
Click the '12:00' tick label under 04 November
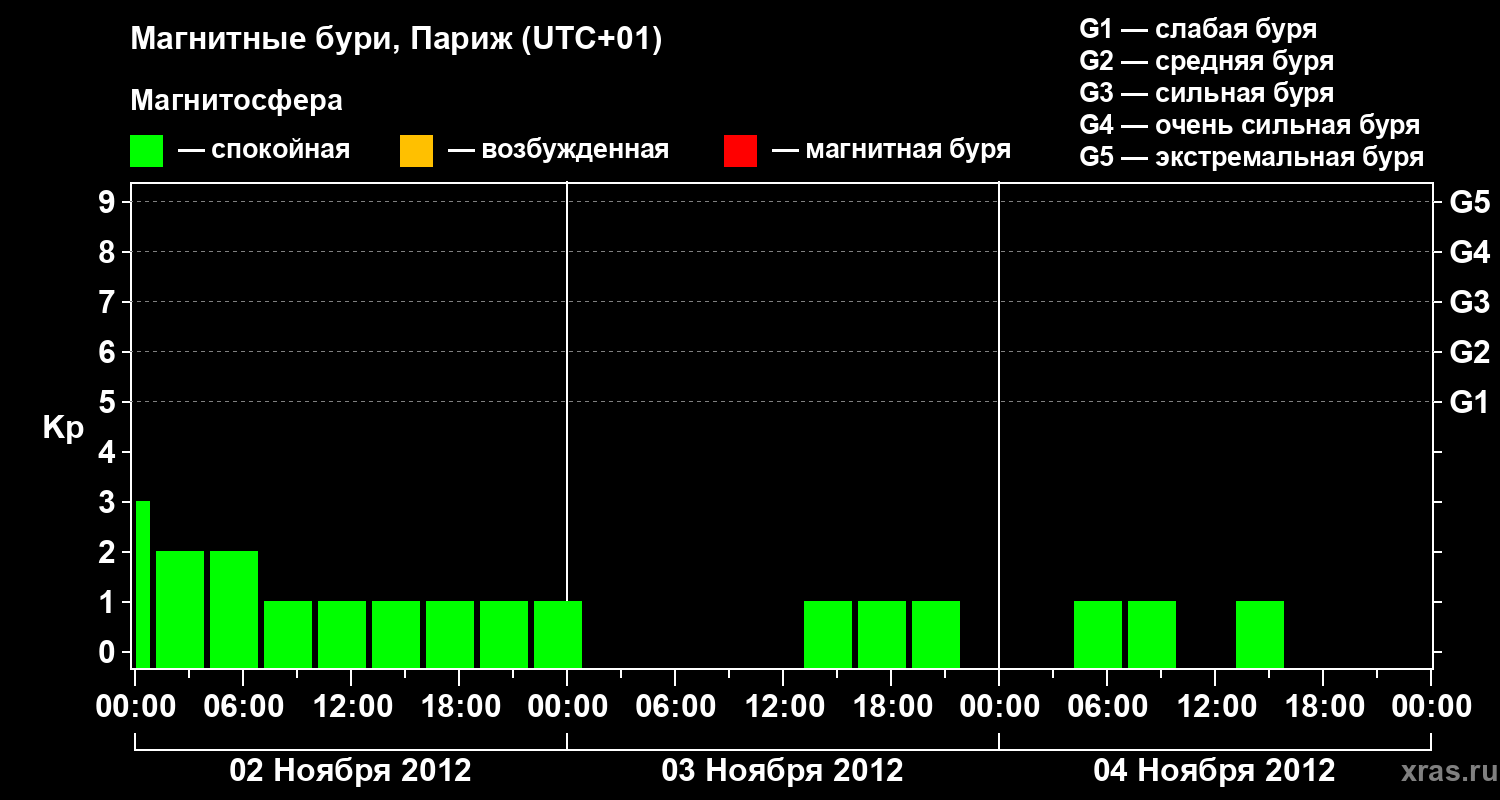coord(1215,706)
